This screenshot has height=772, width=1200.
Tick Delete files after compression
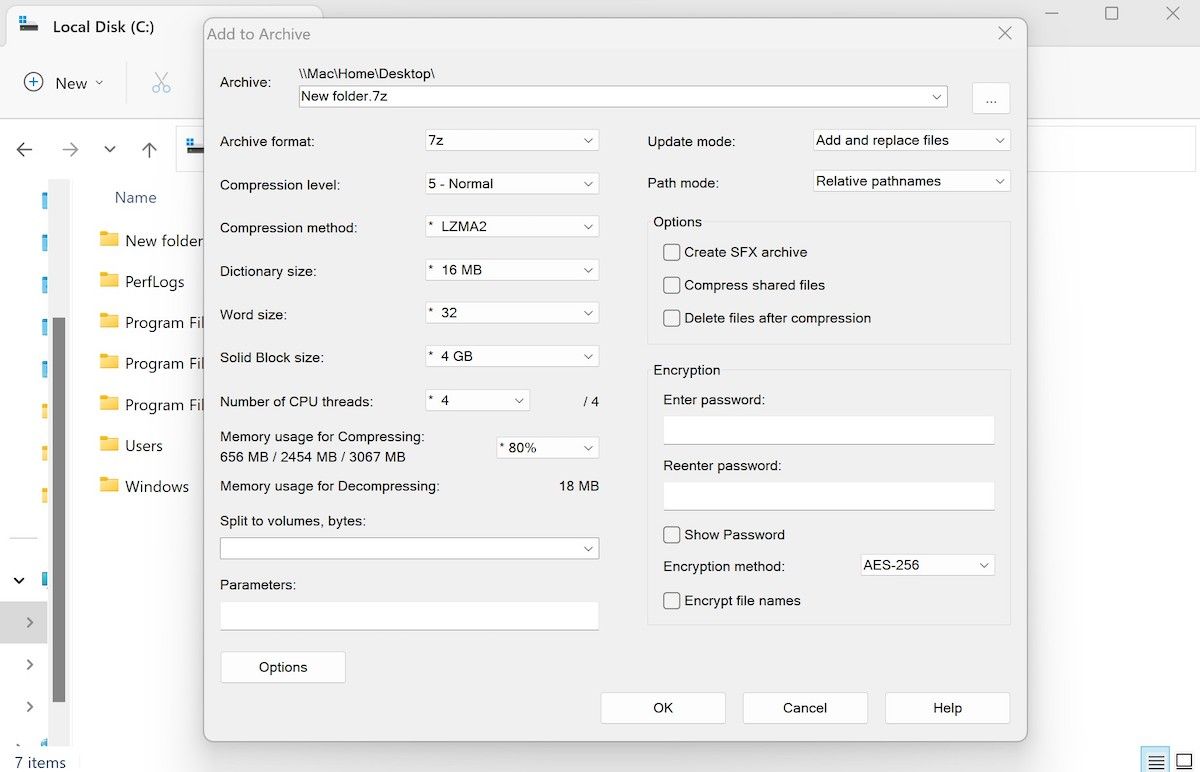(672, 318)
